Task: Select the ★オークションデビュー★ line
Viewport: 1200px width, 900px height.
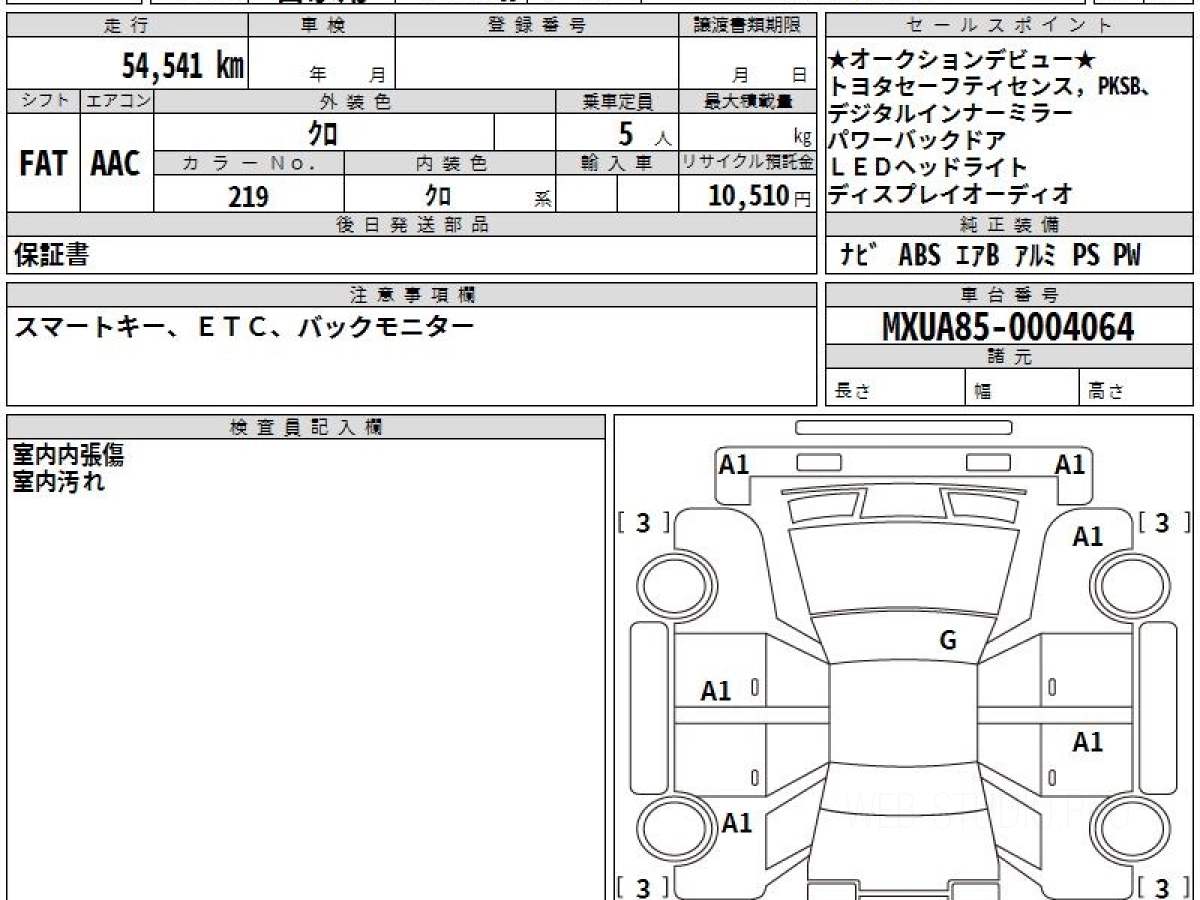Action: (963, 60)
